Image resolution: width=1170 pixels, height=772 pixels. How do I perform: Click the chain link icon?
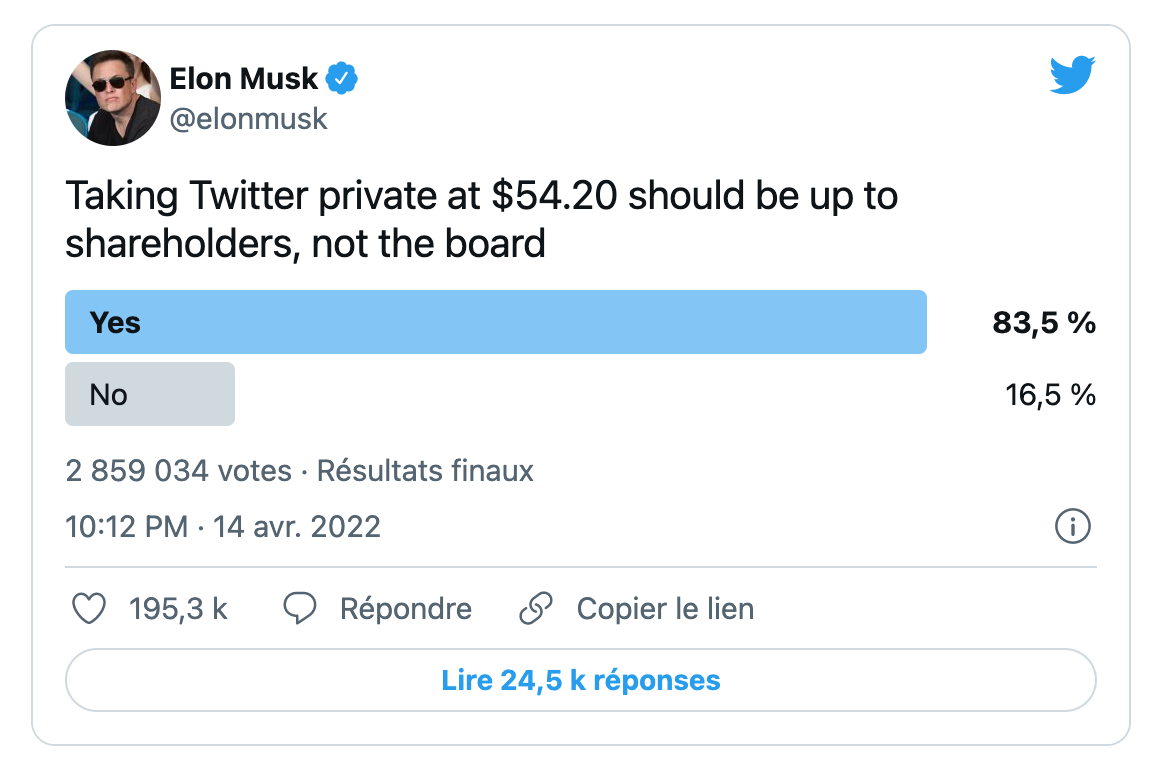pos(536,609)
